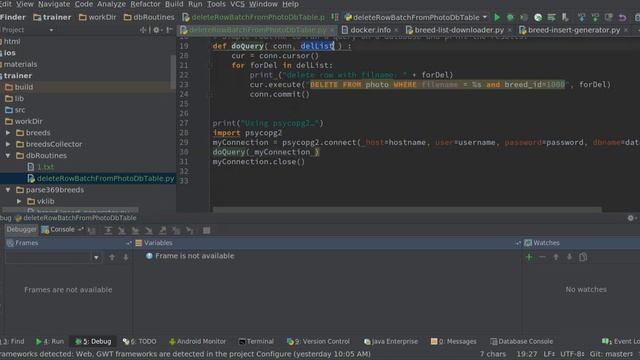This screenshot has height=360, width=640.
Task: Click the previous frame up arrow
Action: point(112,257)
